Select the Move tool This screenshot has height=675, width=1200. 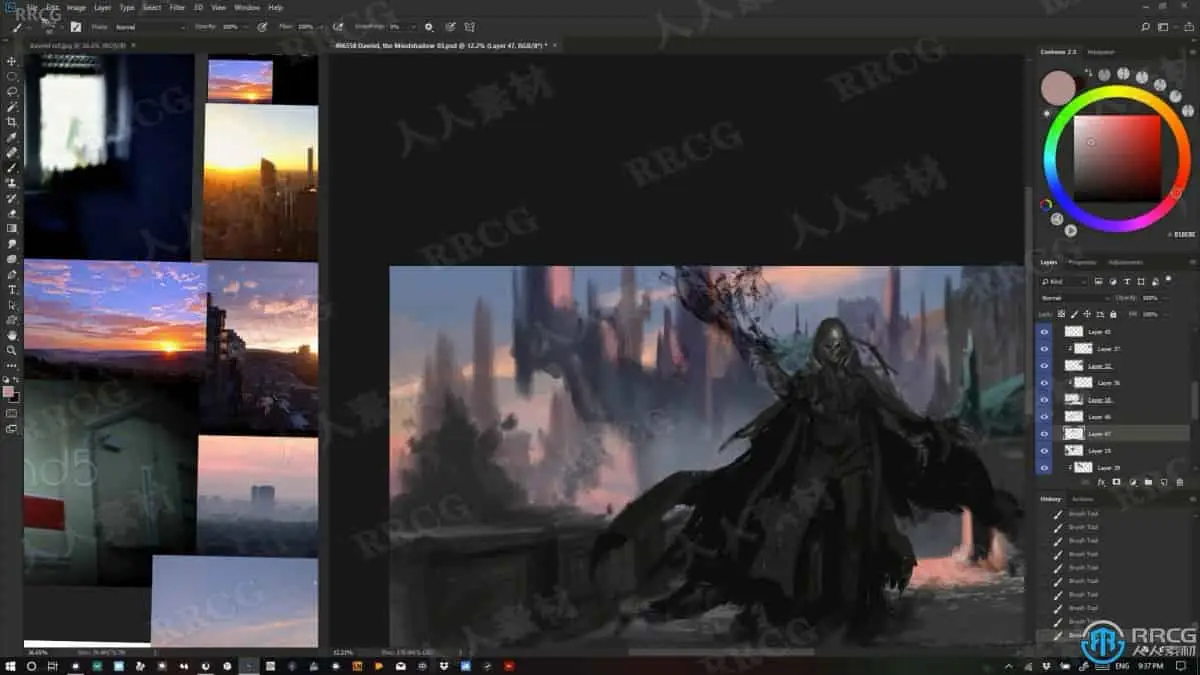tap(12, 61)
